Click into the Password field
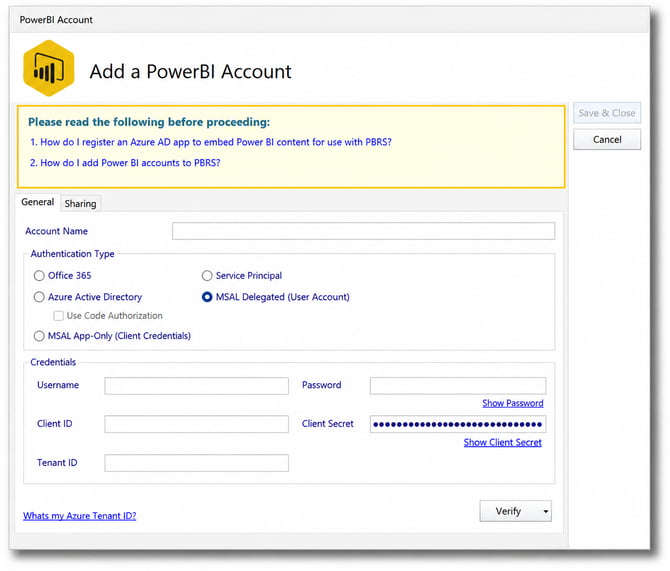Image resolution: width=670 pixels, height=571 pixels. pyautogui.click(x=458, y=386)
